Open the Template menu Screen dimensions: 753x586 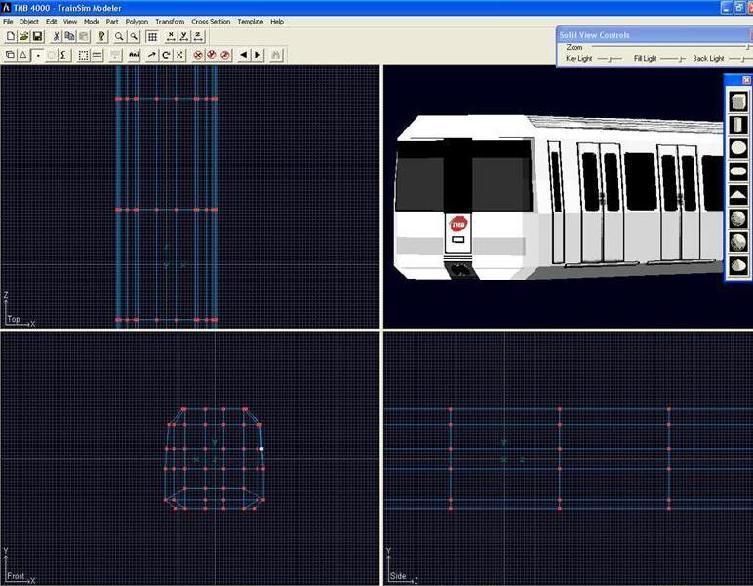point(250,21)
